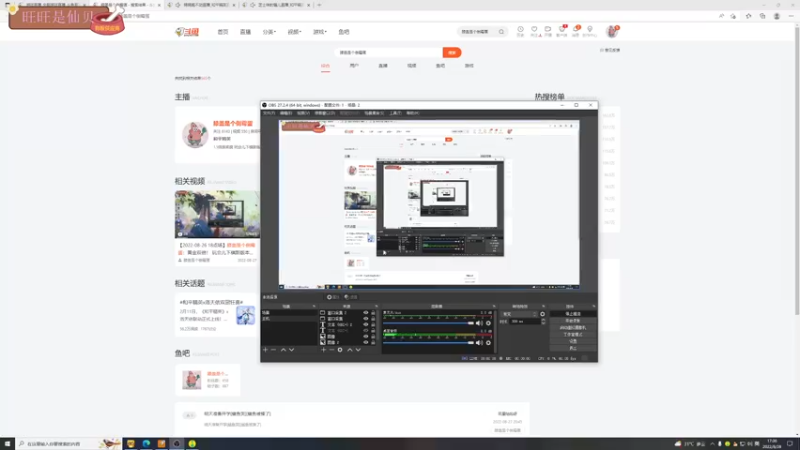Screen dimensions: 800x450
Task: Toggle the eye on the last image source row
Action: pyautogui.click(x=366, y=342)
